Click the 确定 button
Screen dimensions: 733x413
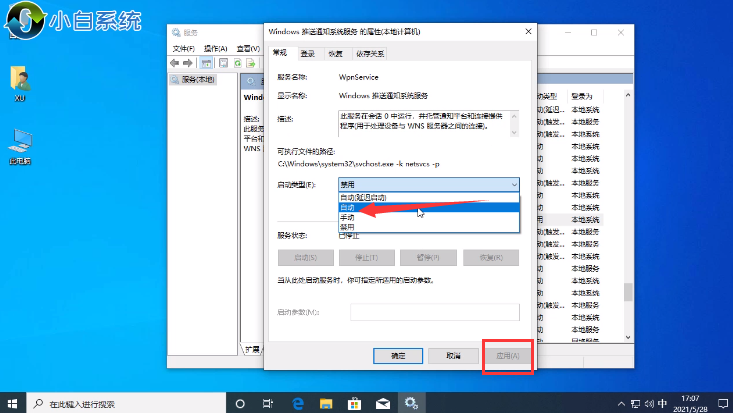tap(398, 356)
